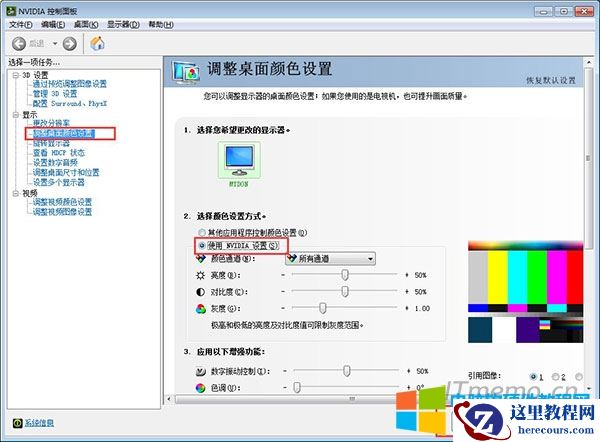The image size is (600, 442).
Task: Click the 系统信息 icon at bottom left
Action: click(x=17, y=423)
